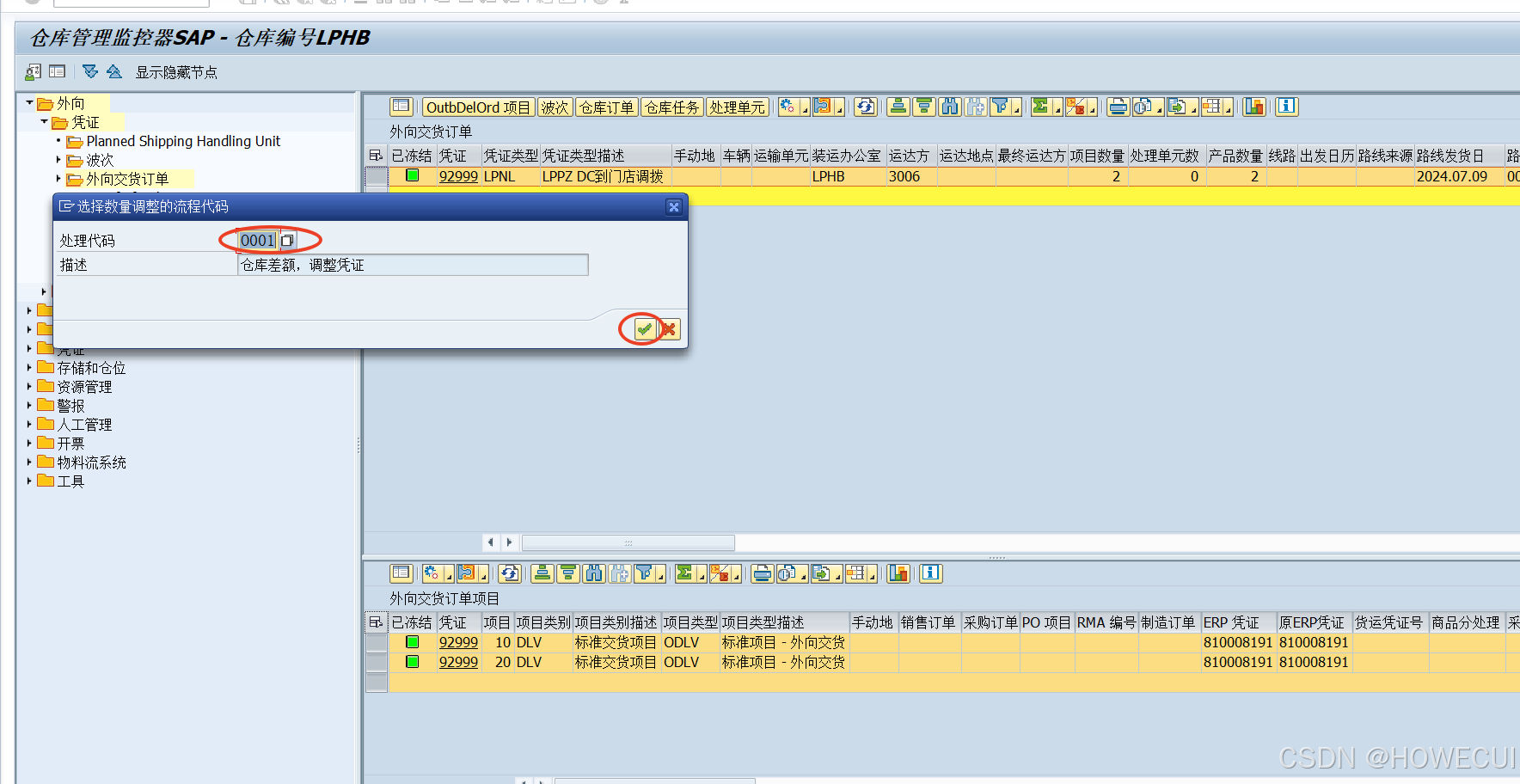Select the 警报 folder
1520x784 pixels.
click(70, 406)
